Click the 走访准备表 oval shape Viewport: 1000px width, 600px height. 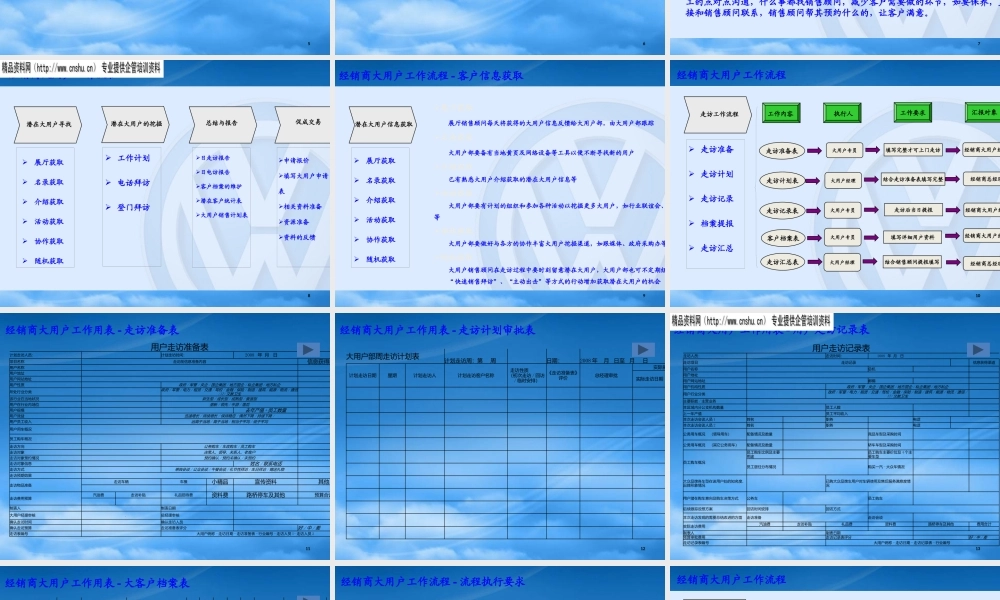pyautogui.click(x=782, y=151)
